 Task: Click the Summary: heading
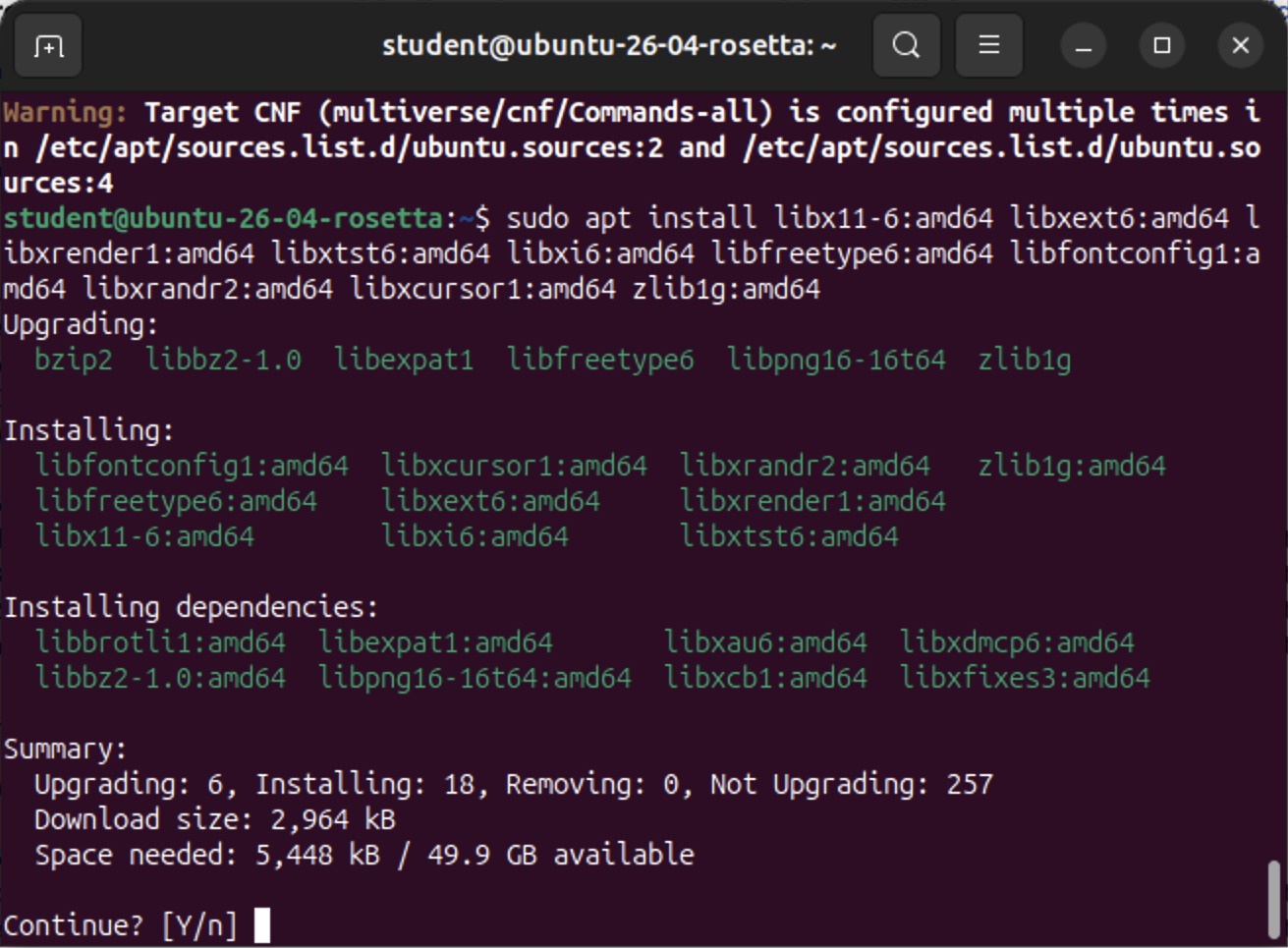coord(65,750)
